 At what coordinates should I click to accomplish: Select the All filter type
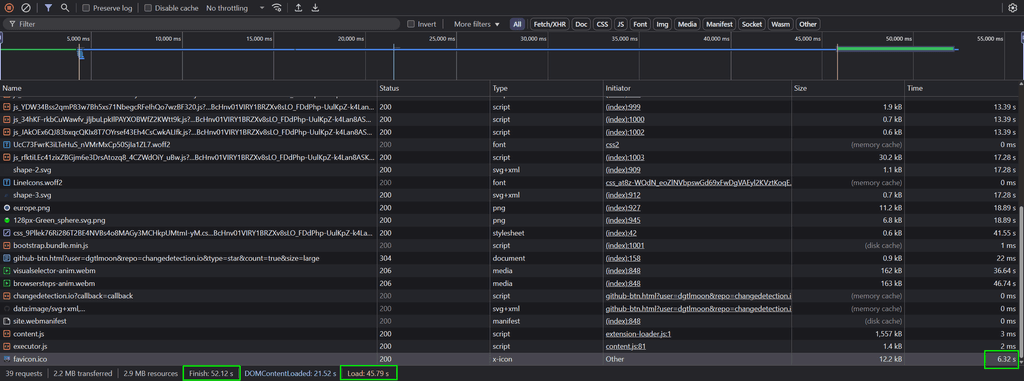(x=517, y=24)
